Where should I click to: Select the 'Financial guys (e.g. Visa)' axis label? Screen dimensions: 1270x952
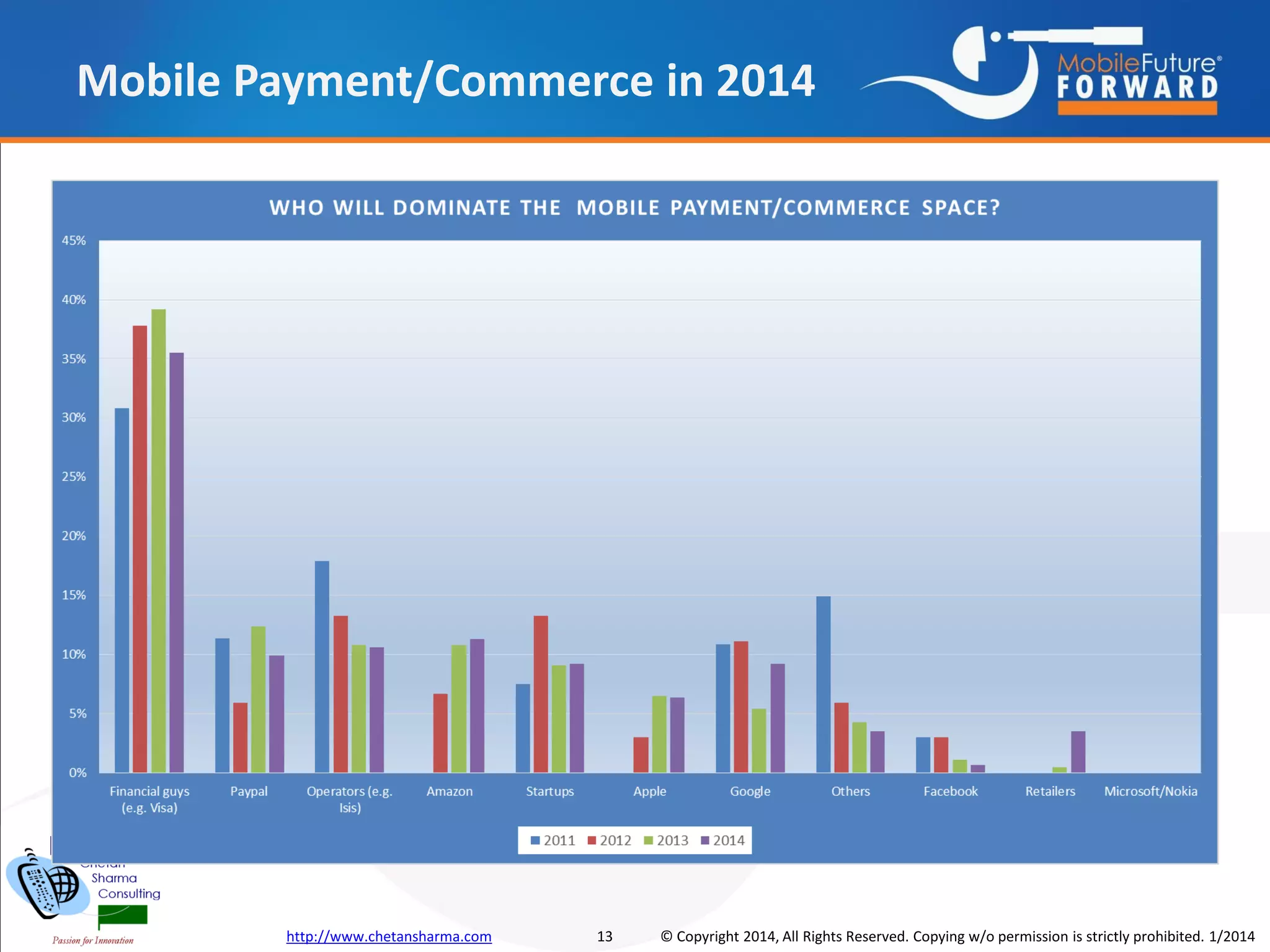point(149,800)
